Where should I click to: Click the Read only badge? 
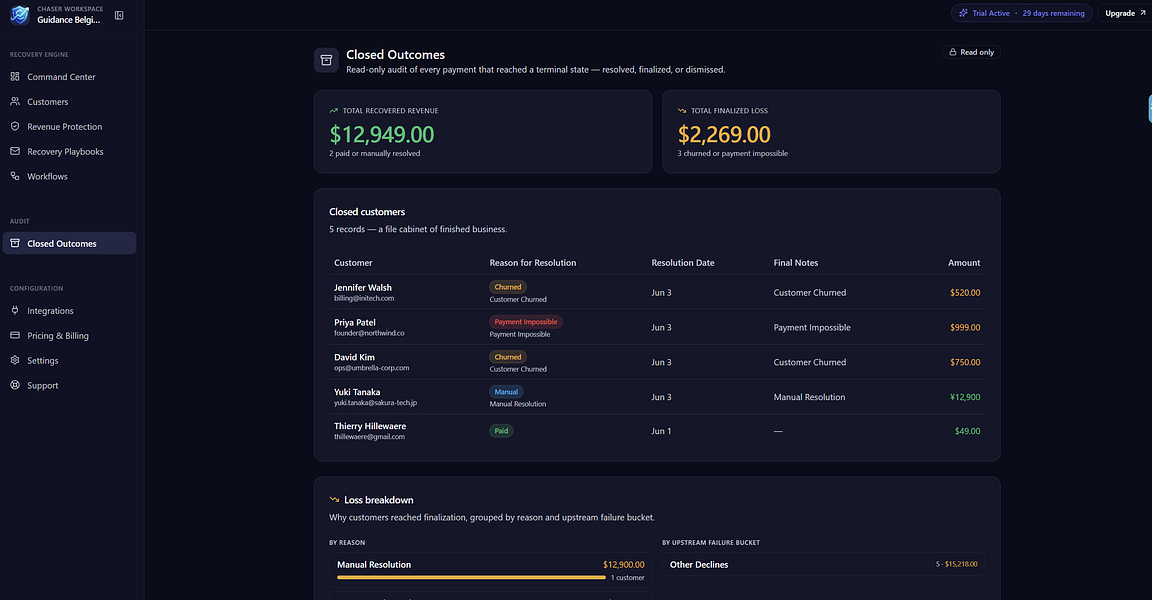pyautogui.click(x=971, y=52)
